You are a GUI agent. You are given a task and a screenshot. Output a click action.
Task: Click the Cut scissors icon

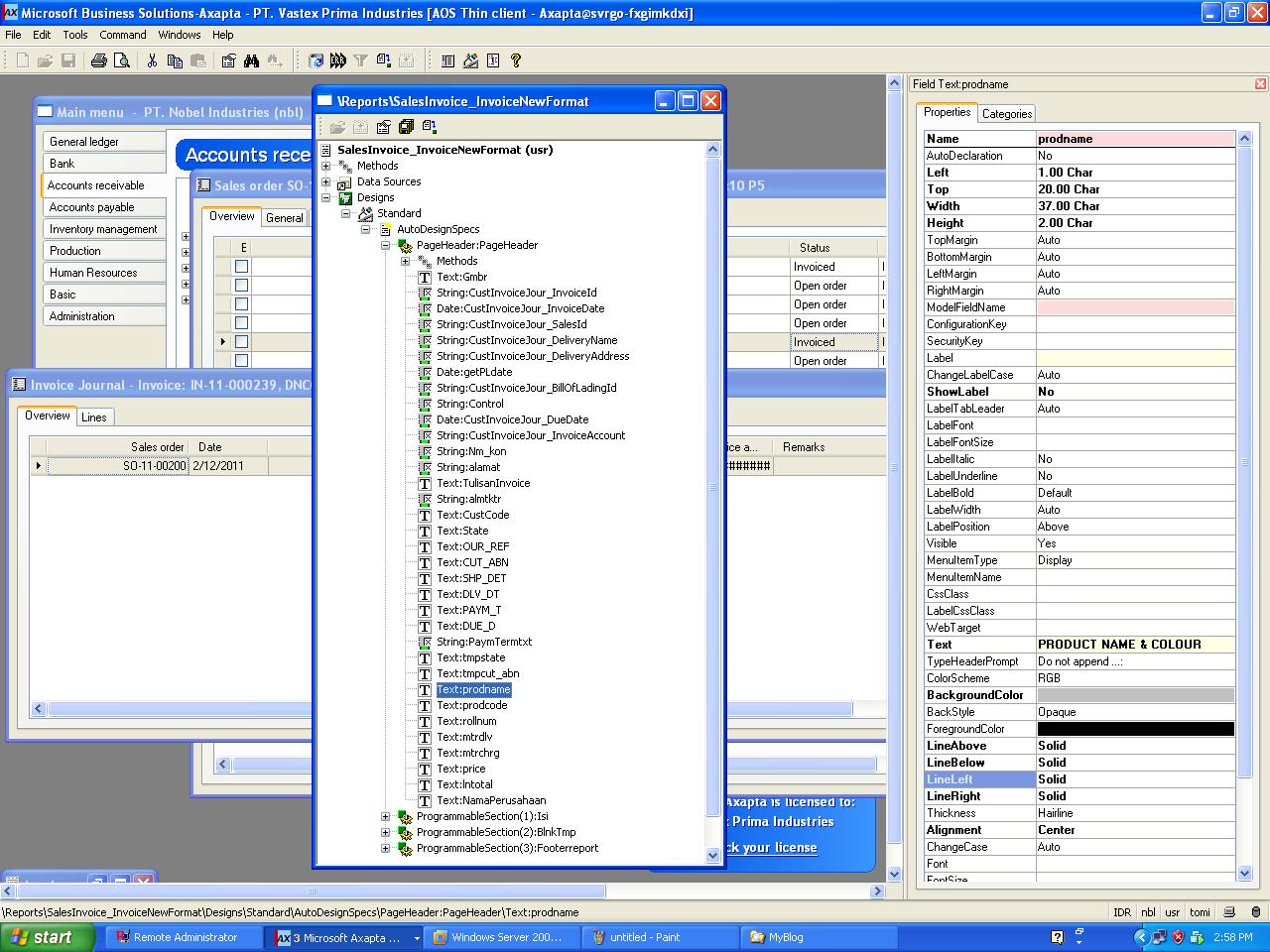point(152,60)
